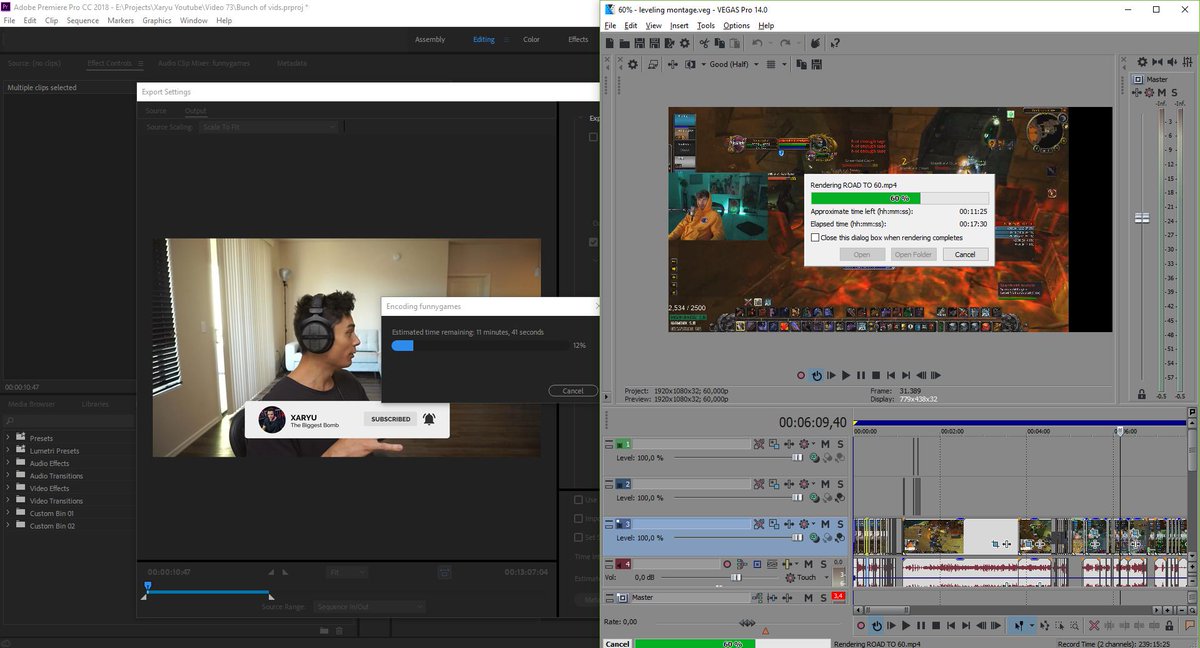Open interactive tutorials icon in VEGAS toolbar

coord(815,43)
